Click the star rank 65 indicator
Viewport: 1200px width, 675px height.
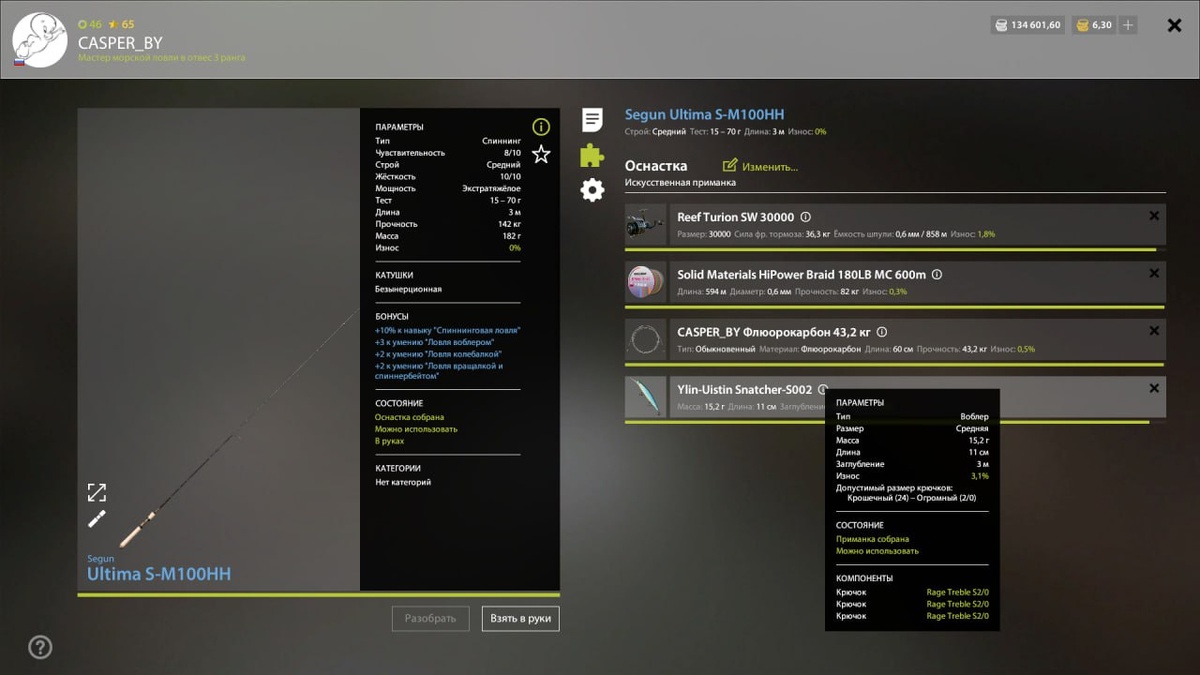click(121, 24)
